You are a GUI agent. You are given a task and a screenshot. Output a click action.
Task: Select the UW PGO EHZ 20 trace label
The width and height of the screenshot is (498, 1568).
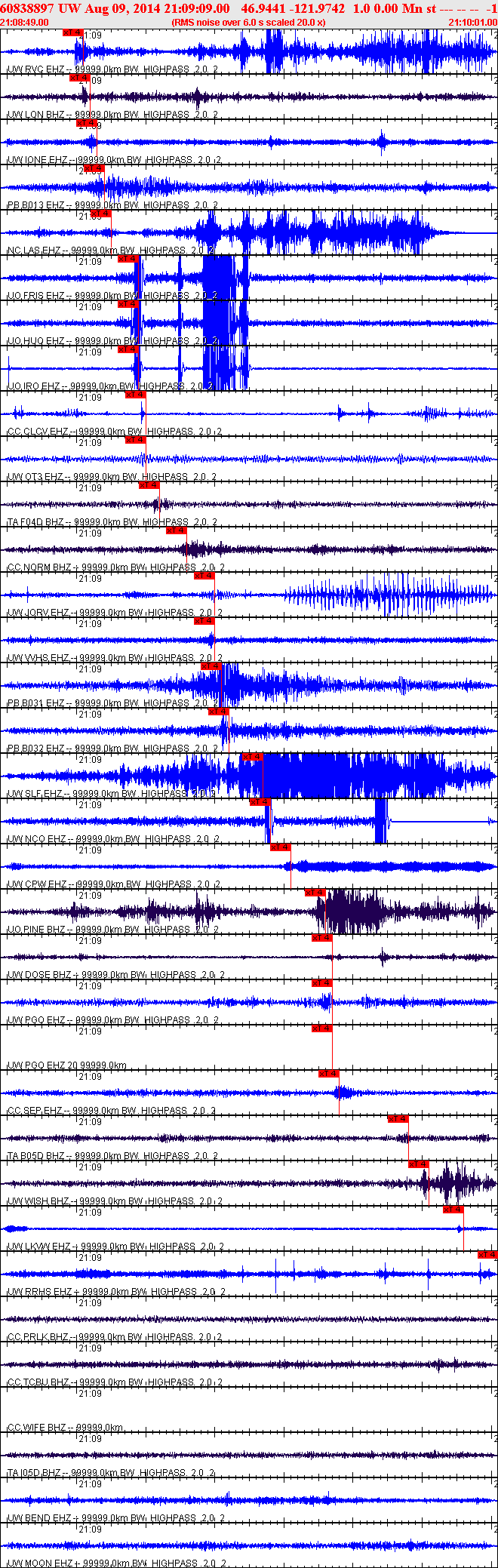[x=66, y=1065]
